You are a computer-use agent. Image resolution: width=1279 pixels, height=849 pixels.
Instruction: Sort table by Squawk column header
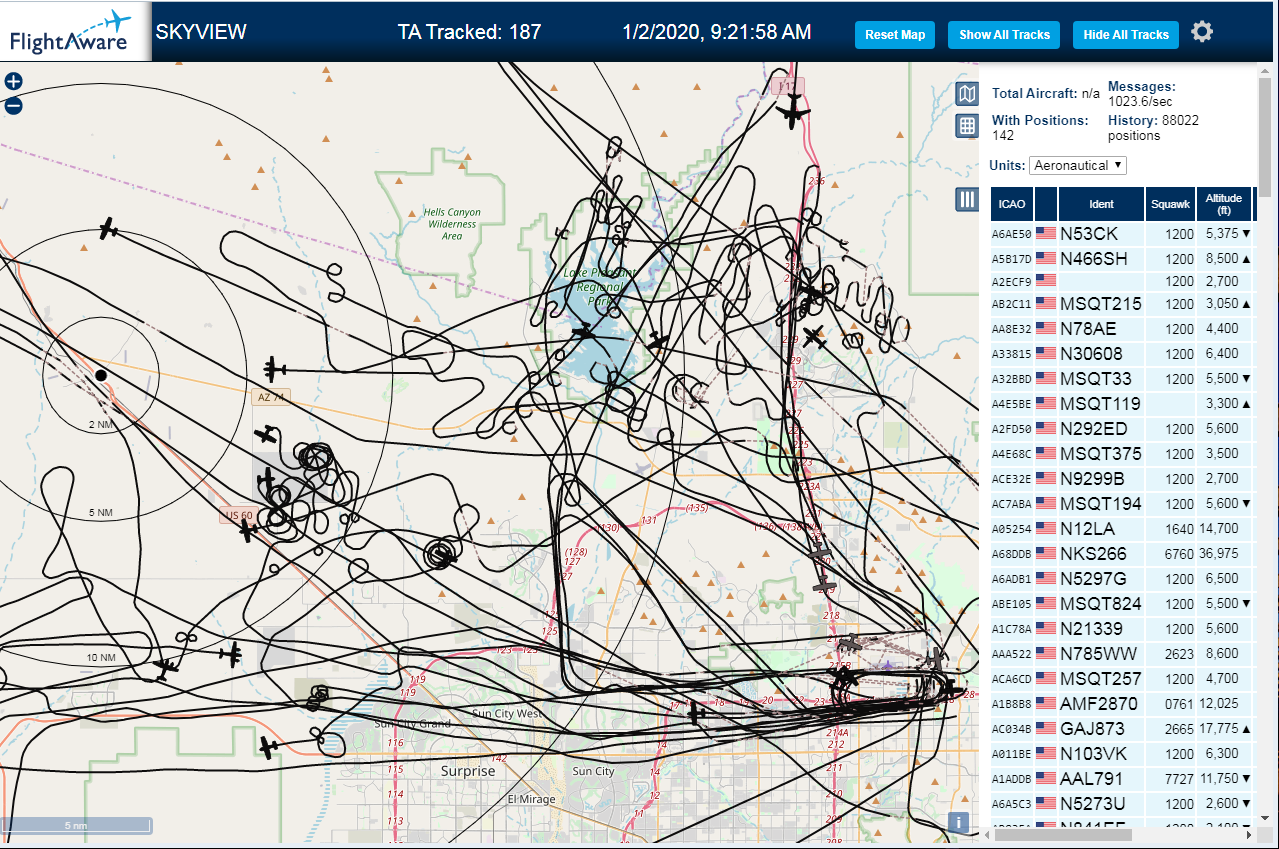(x=1170, y=204)
